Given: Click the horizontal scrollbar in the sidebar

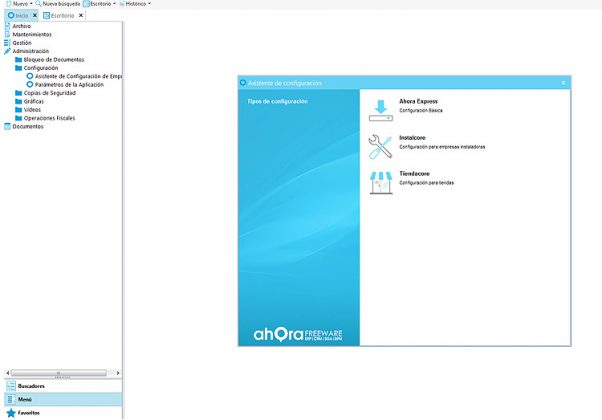Looking at the screenshot, I should (x=60, y=374).
